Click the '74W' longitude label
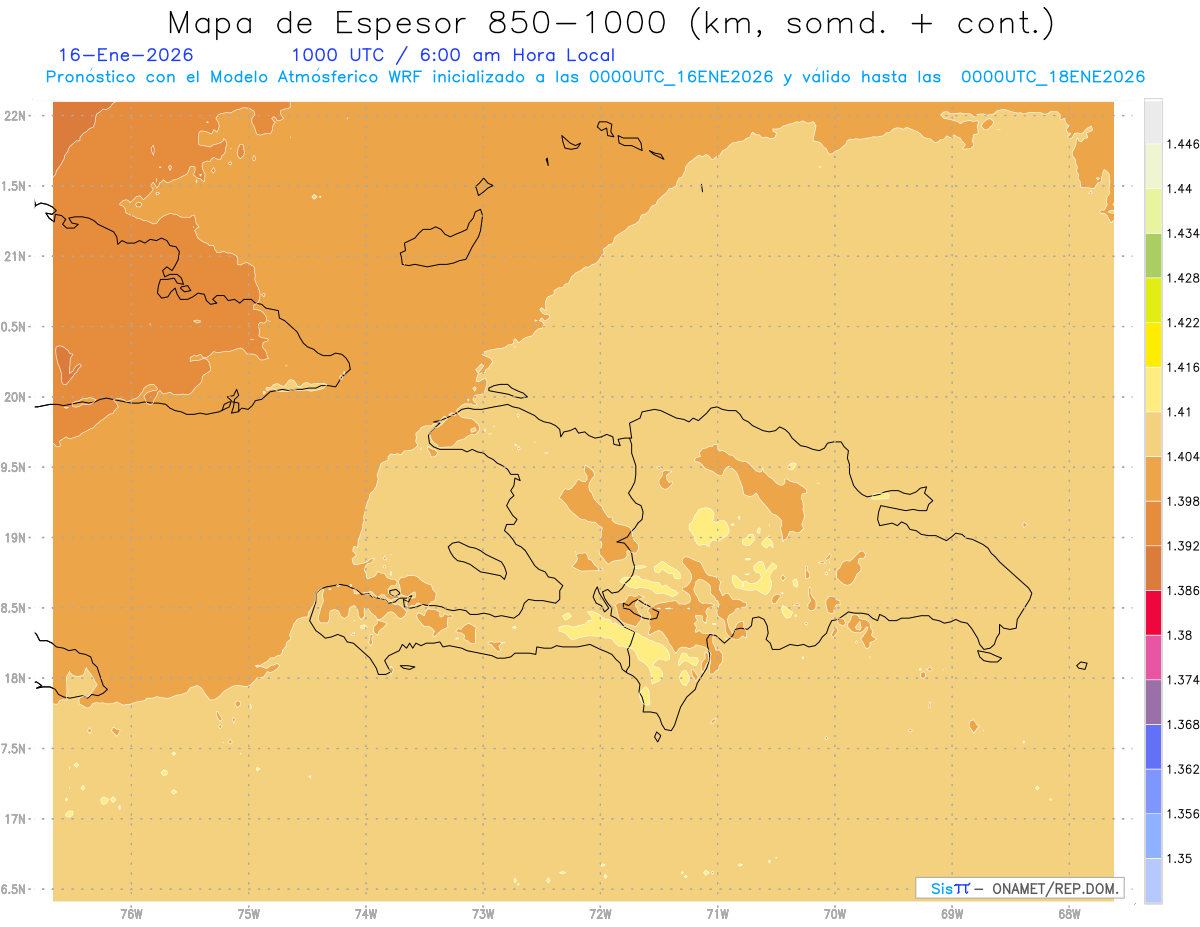 tap(366, 914)
